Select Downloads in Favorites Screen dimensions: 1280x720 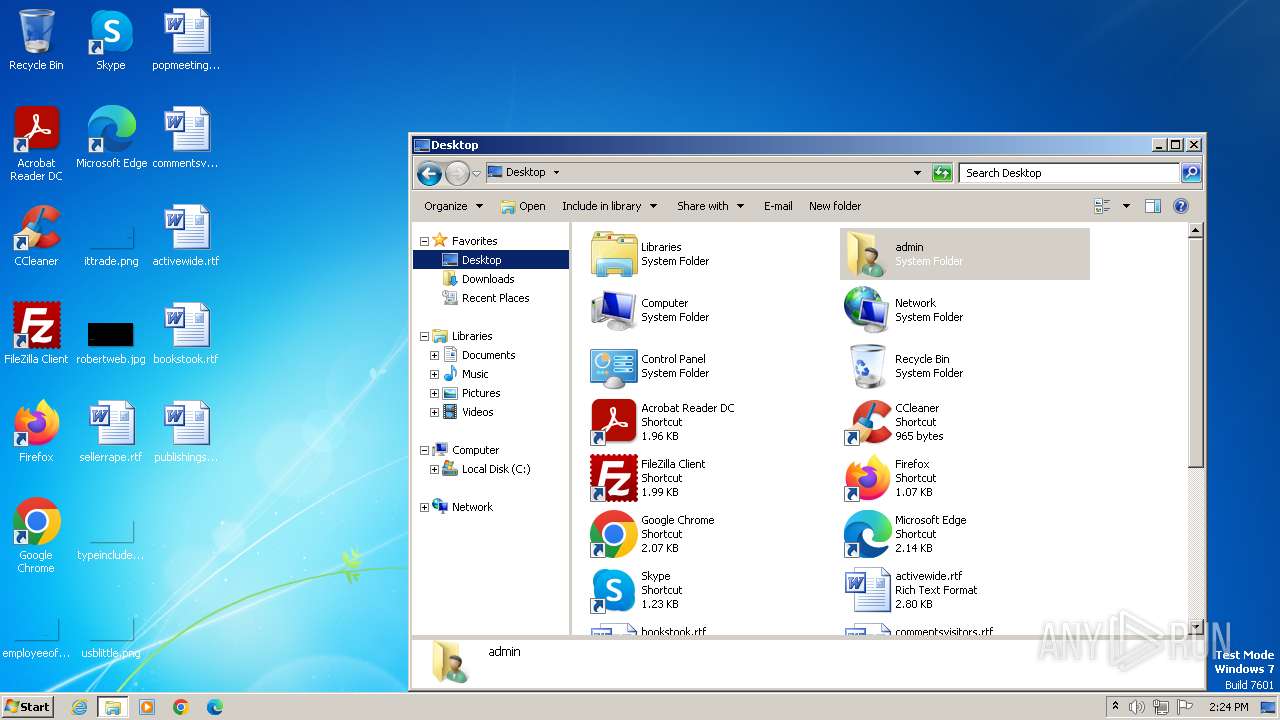(x=490, y=279)
